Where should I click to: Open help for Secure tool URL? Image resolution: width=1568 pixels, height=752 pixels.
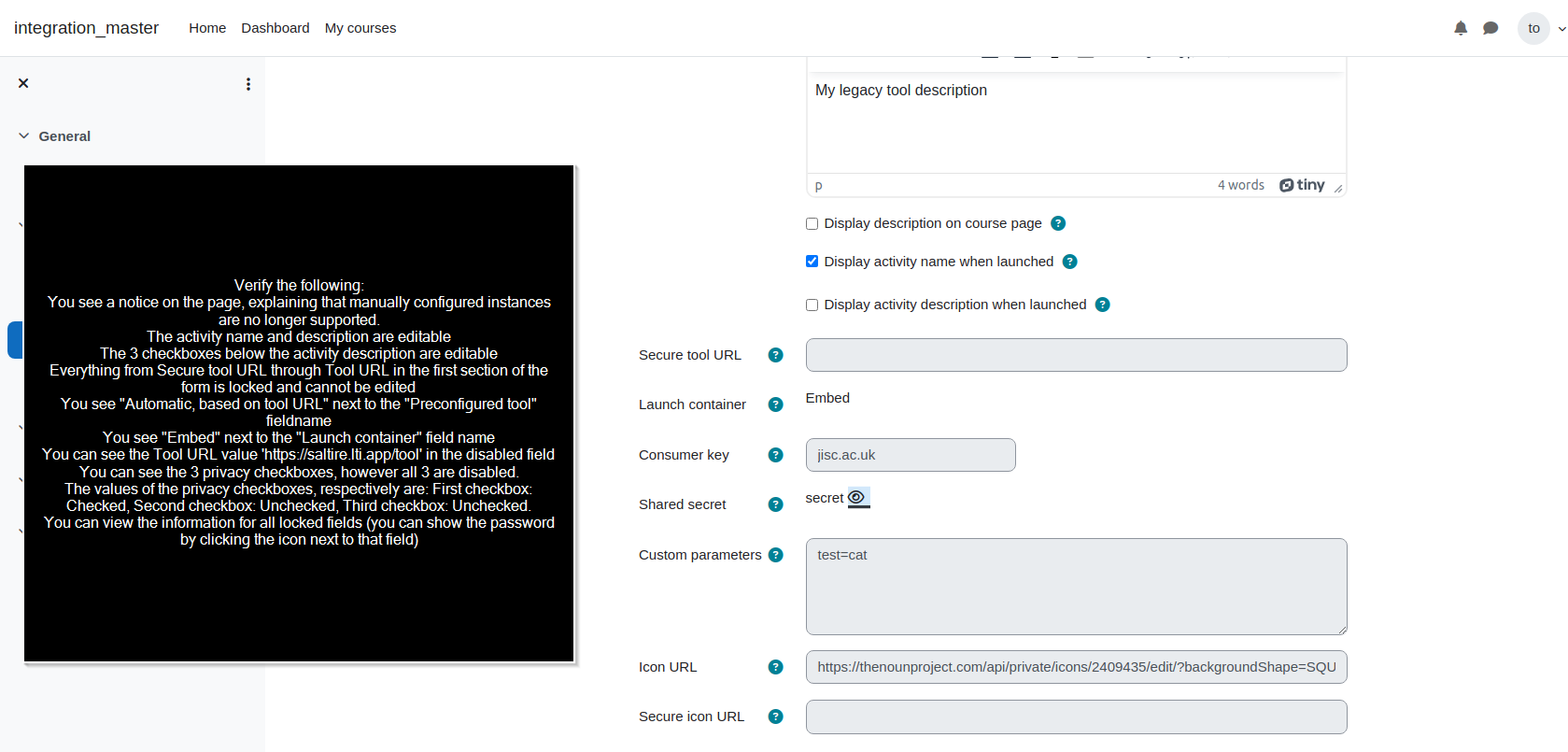click(x=775, y=355)
